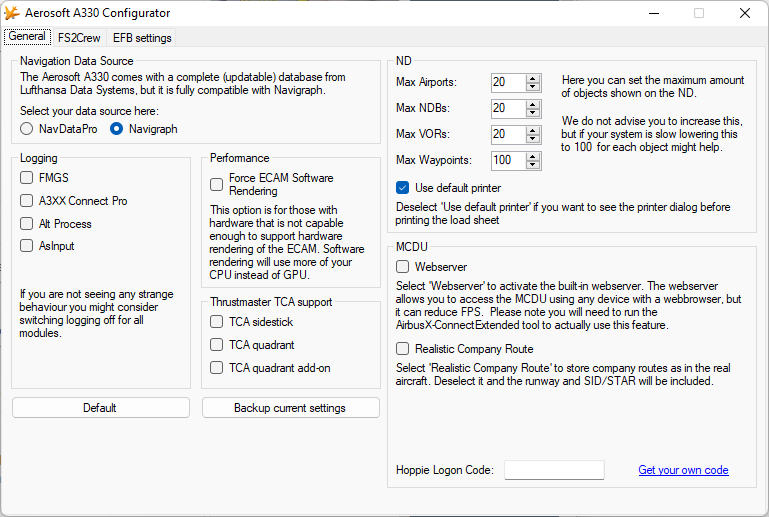Image resolution: width=769 pixels, height=517 pixels.
Task: Increase Max NDBs with up arrow
Action: [533, 104]
